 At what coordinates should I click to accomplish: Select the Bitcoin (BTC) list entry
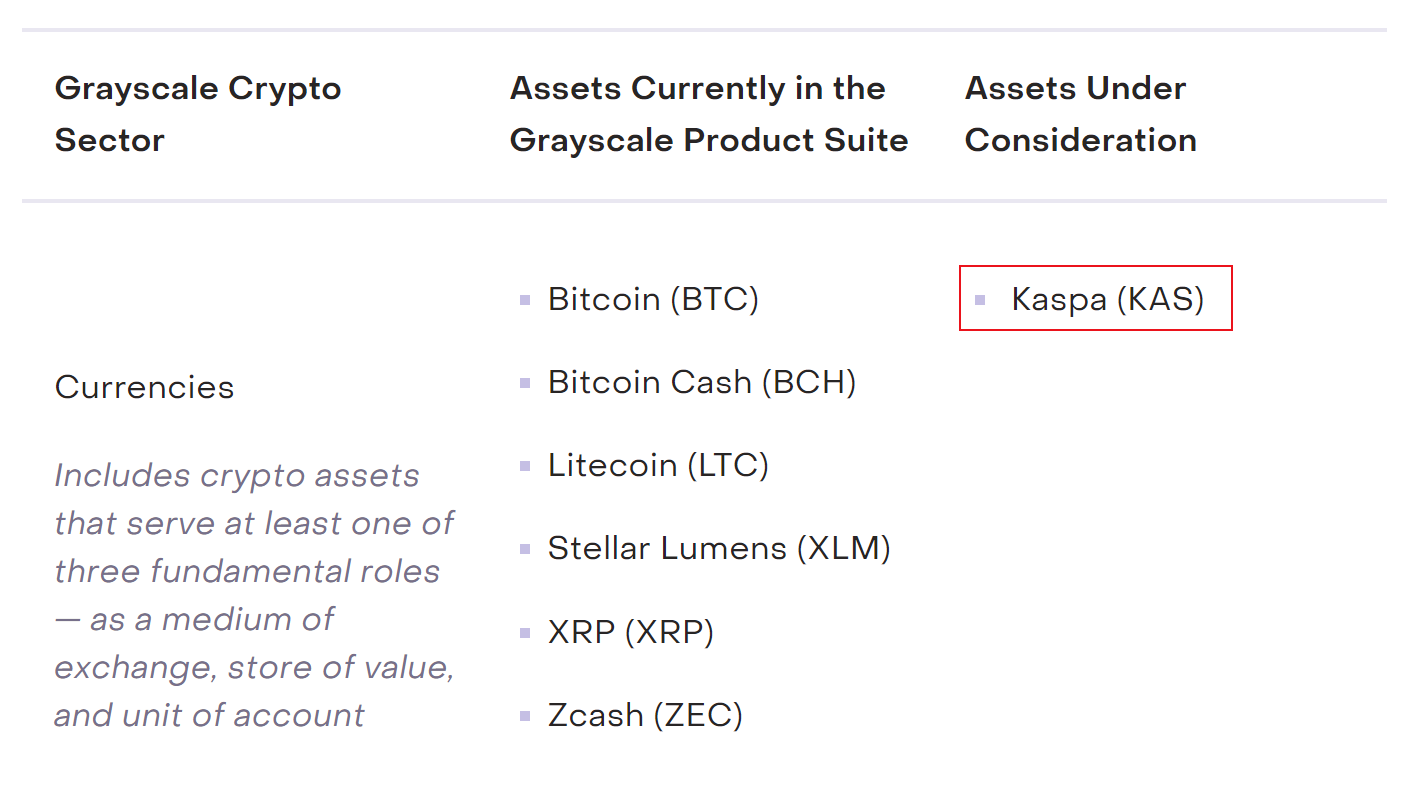653,299
